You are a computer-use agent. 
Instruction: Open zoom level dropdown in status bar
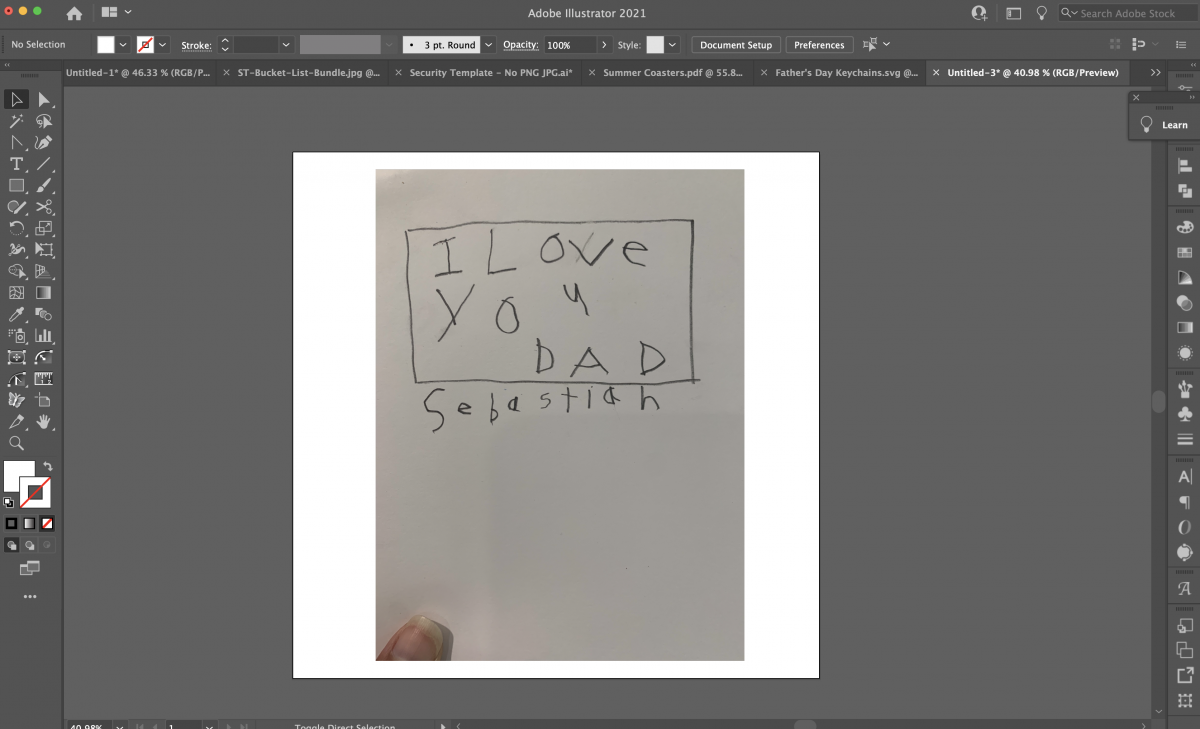coord(120,726)
